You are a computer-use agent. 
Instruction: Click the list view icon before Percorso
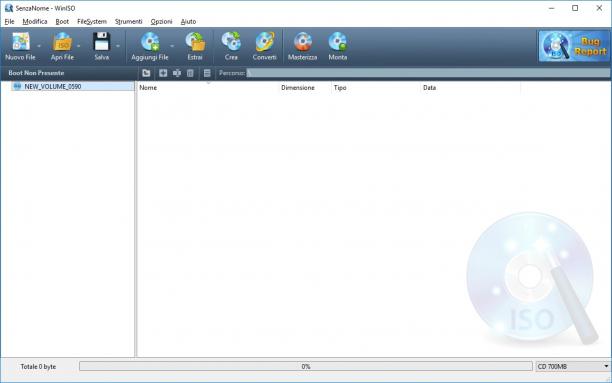[207, 73]
